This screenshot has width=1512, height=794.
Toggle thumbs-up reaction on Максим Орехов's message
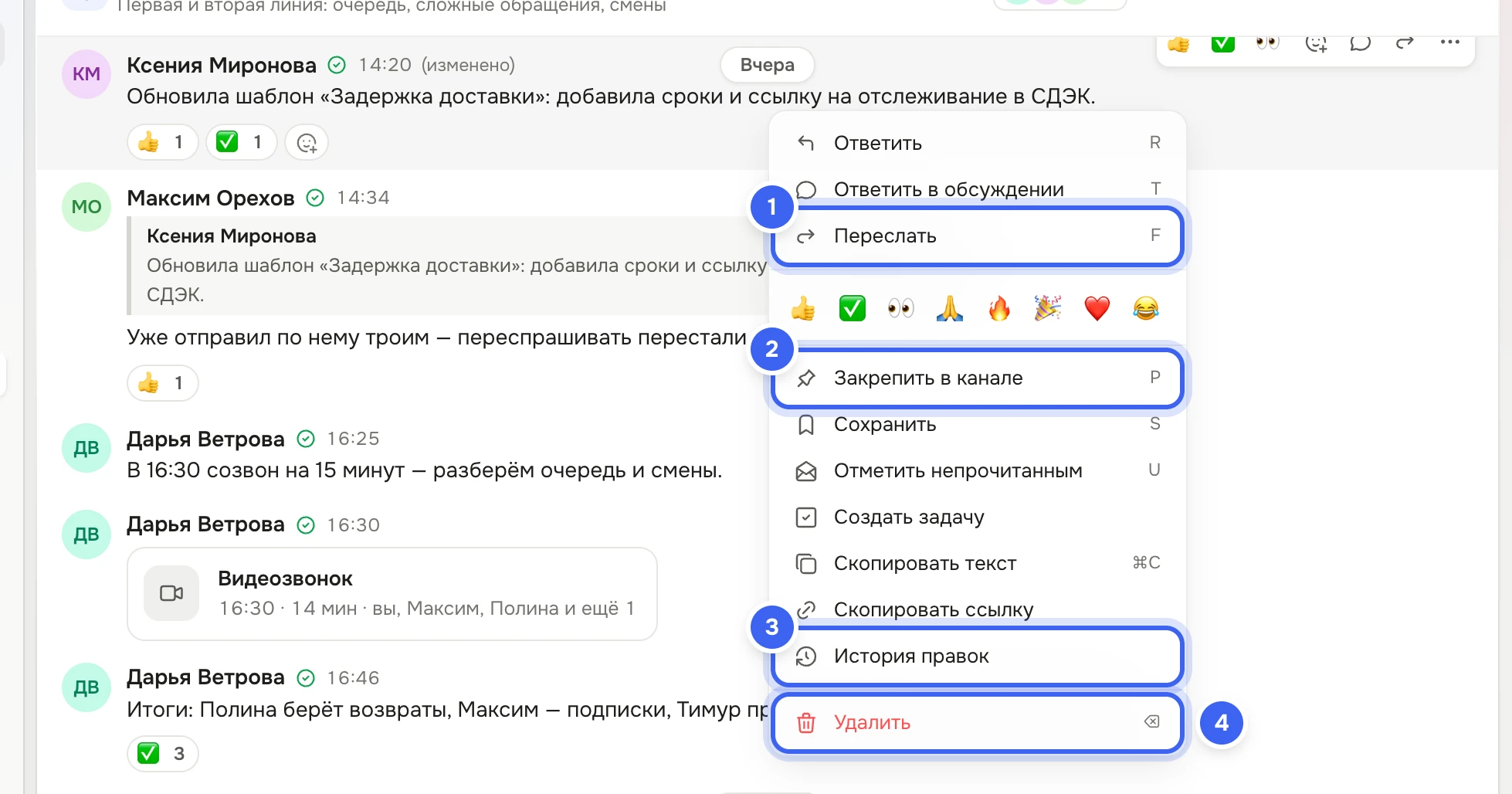[x=163, y=383]
